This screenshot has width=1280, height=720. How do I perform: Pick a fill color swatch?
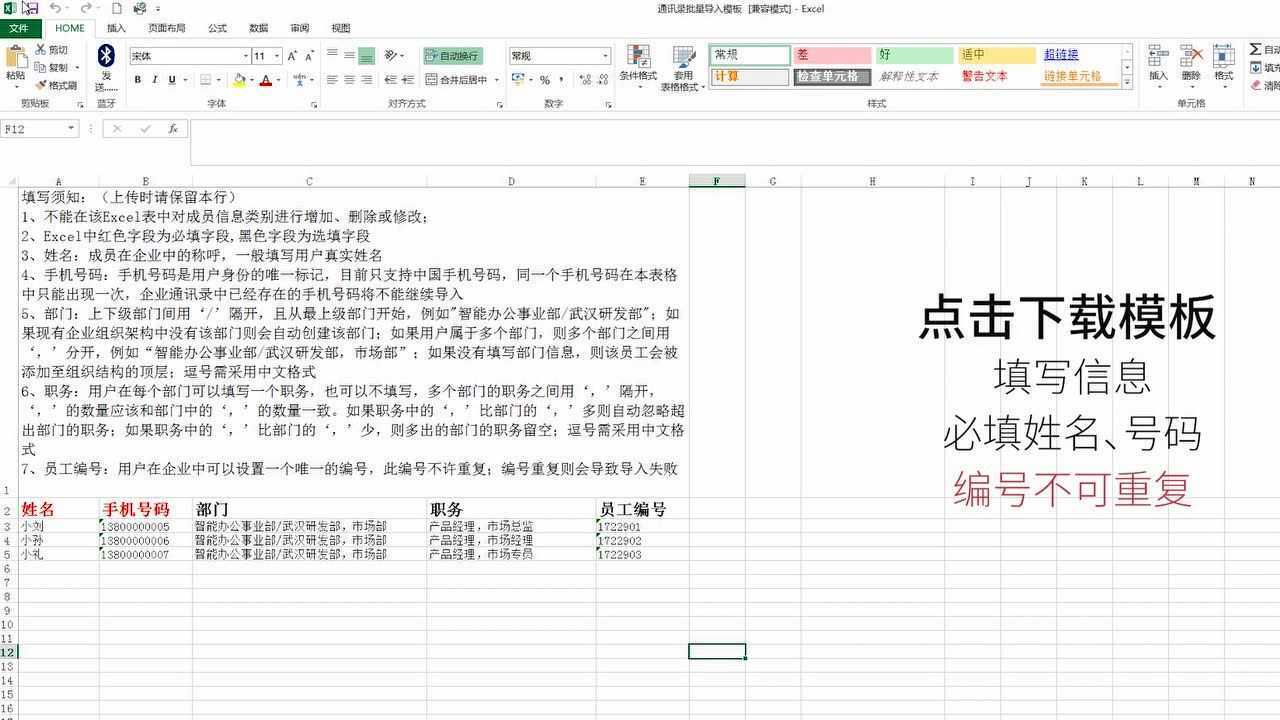(239, 79)
